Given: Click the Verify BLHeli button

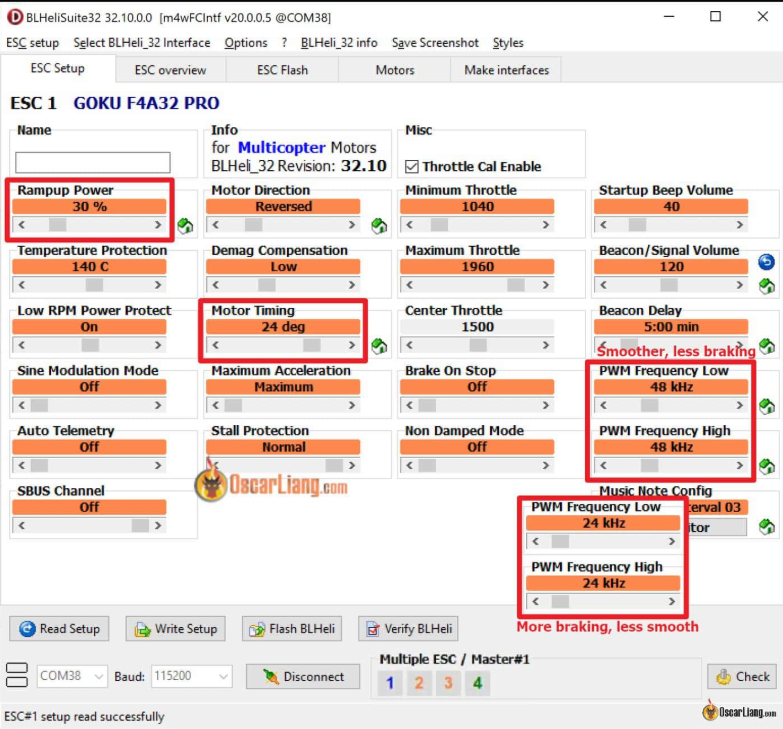Looking at the screenshot, I should pyautogui.click(x=408, y=629).
